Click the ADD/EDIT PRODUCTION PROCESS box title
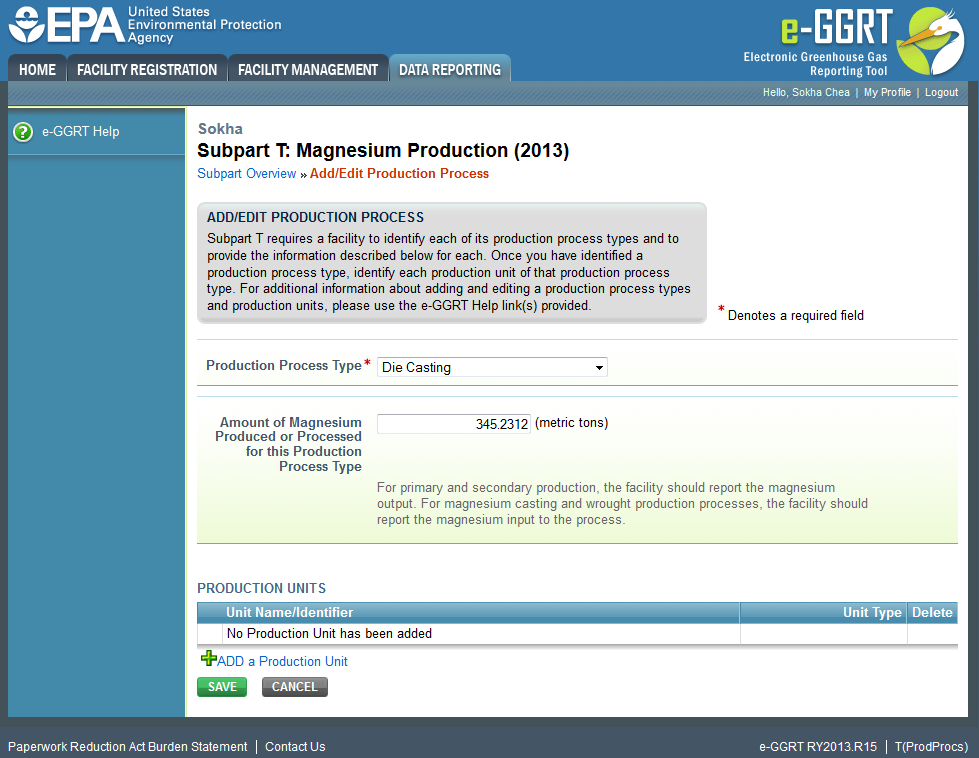 tap(315, 217)
